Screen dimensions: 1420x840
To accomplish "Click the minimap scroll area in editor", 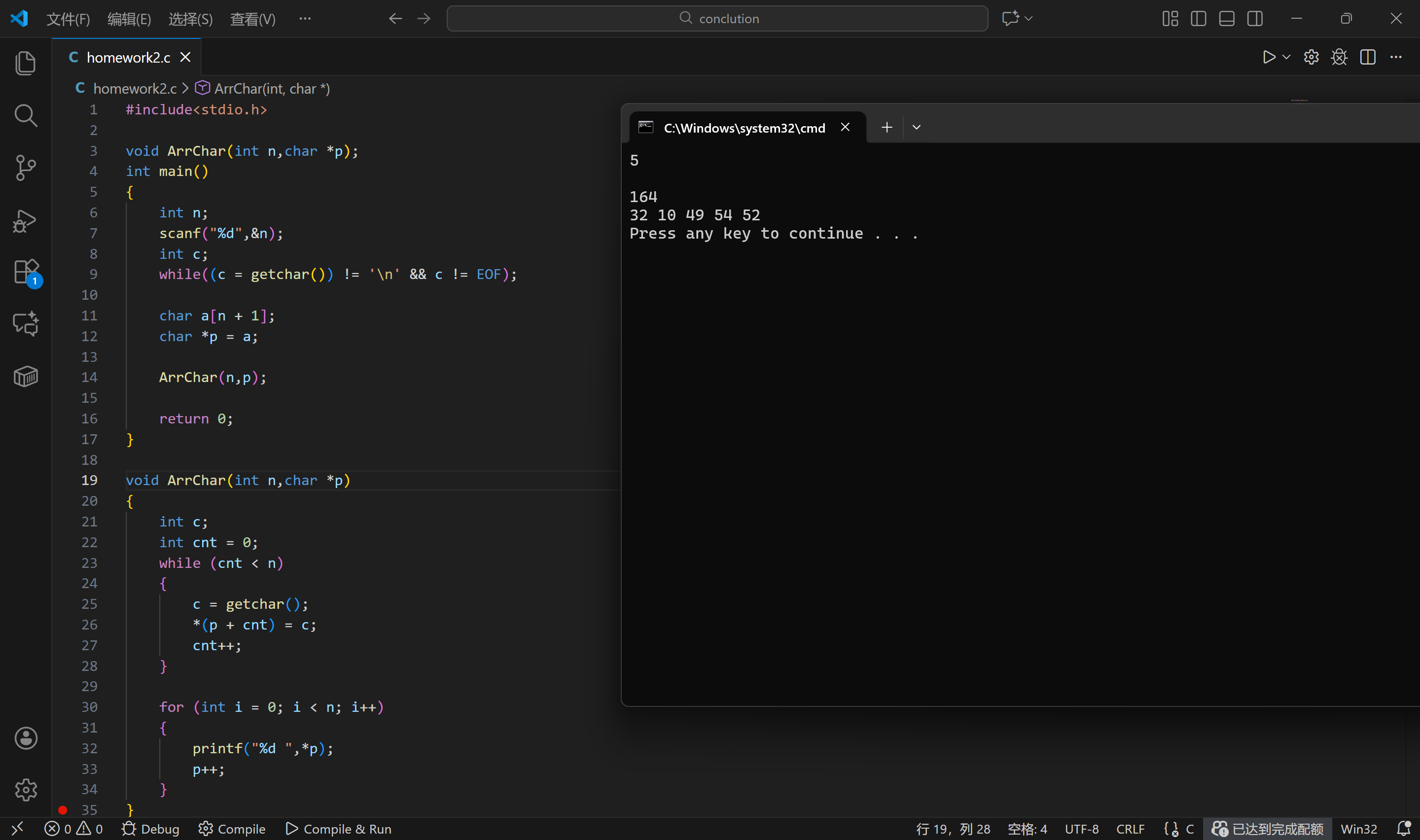I will click(x=1300, y=101).
